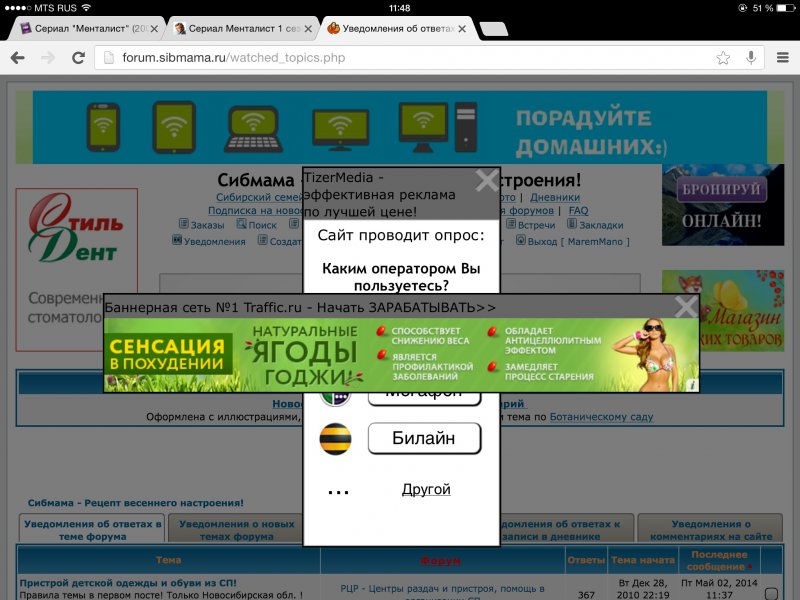
Task: Tap the icon beside Закладки
Action: (x=572, y=223)
